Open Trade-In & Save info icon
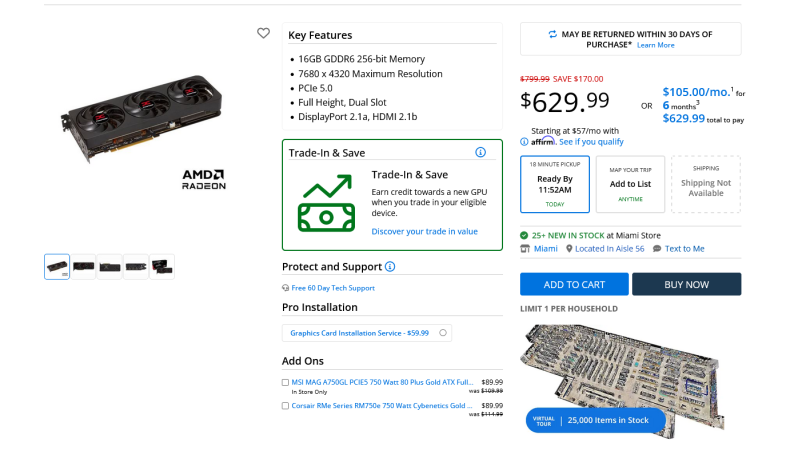Screen dimensions: 810x463 coord(480,152)
